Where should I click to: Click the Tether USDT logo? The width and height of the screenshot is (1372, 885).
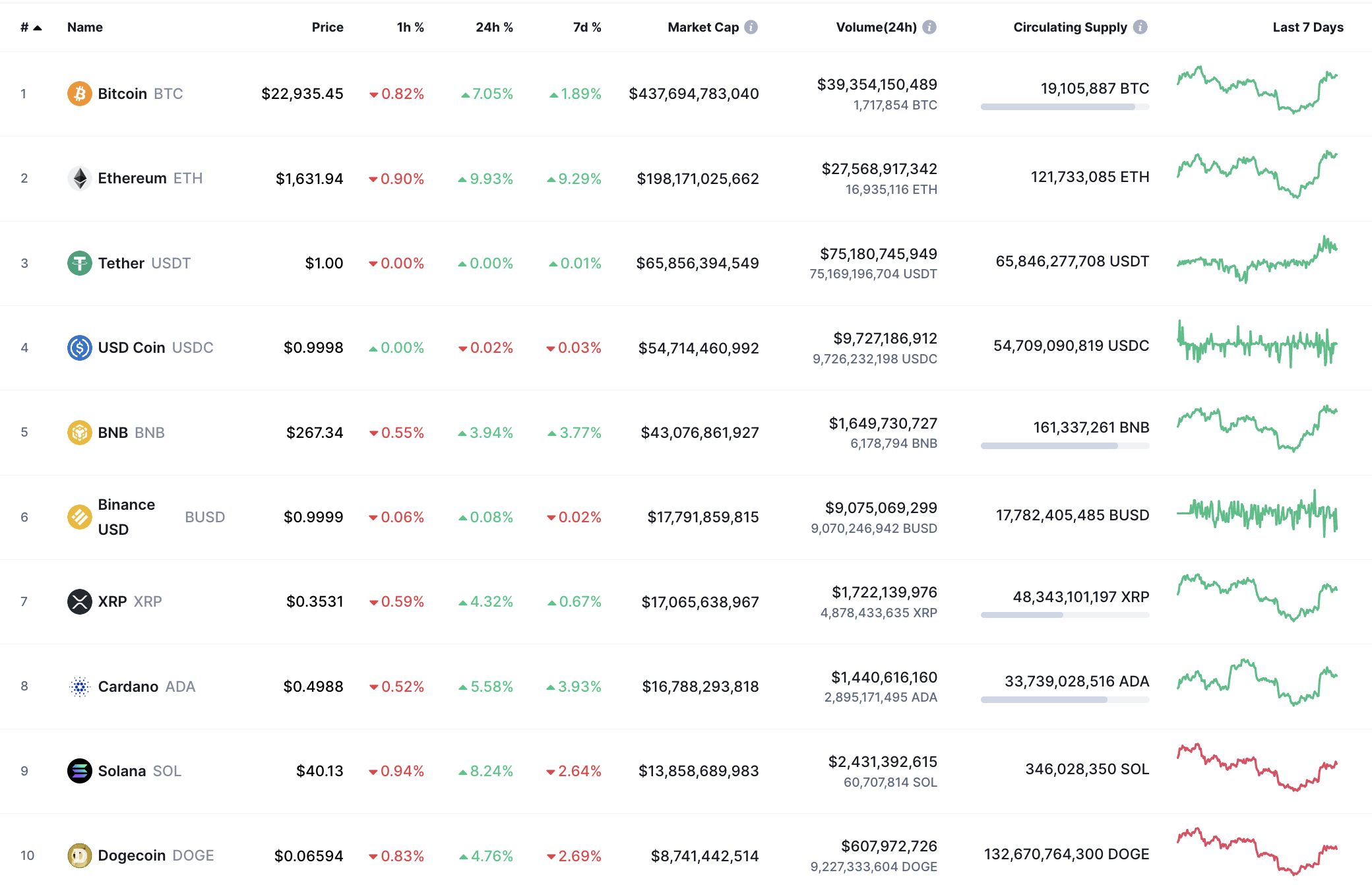79,263
